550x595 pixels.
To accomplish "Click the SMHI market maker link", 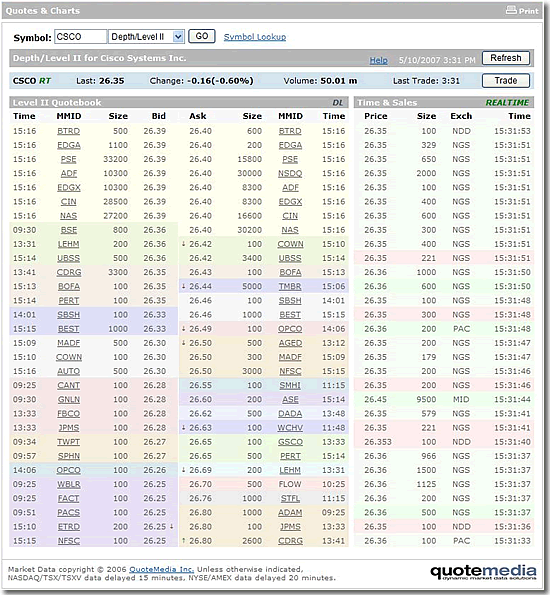I will point(290,385).
